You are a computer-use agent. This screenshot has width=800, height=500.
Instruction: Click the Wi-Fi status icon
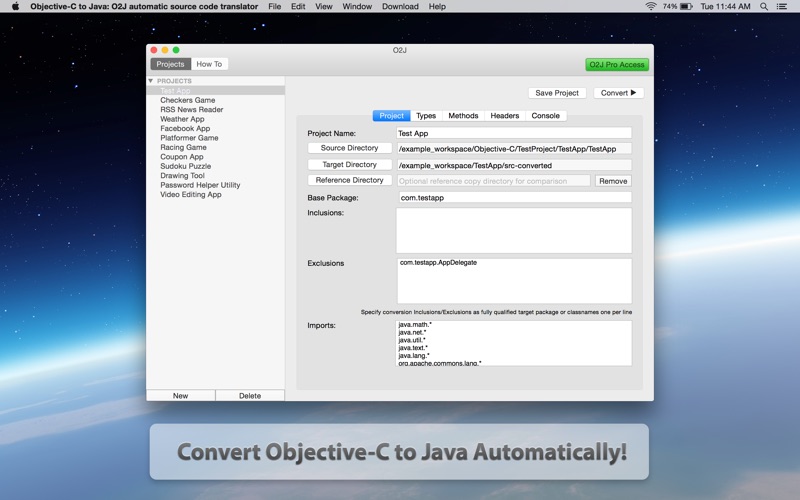651,6
